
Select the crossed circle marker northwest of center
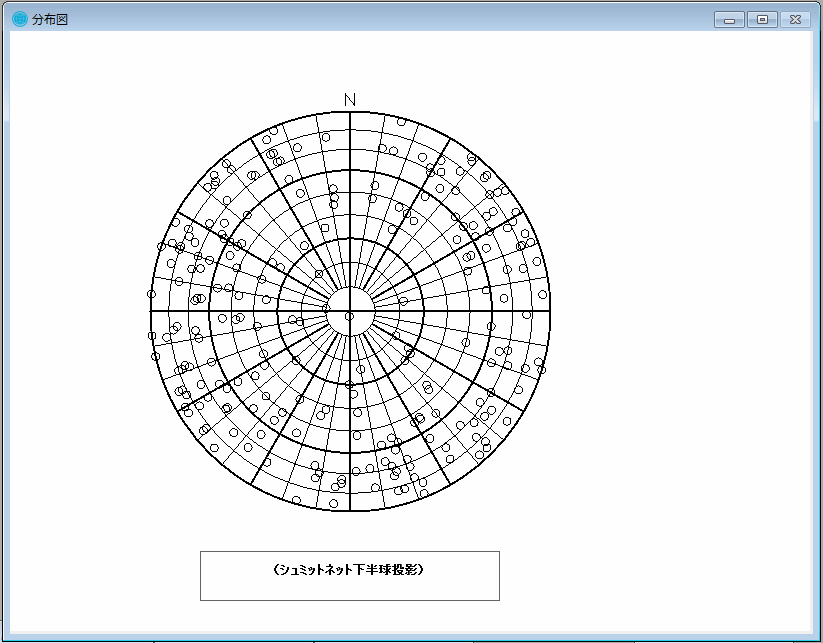319,273
